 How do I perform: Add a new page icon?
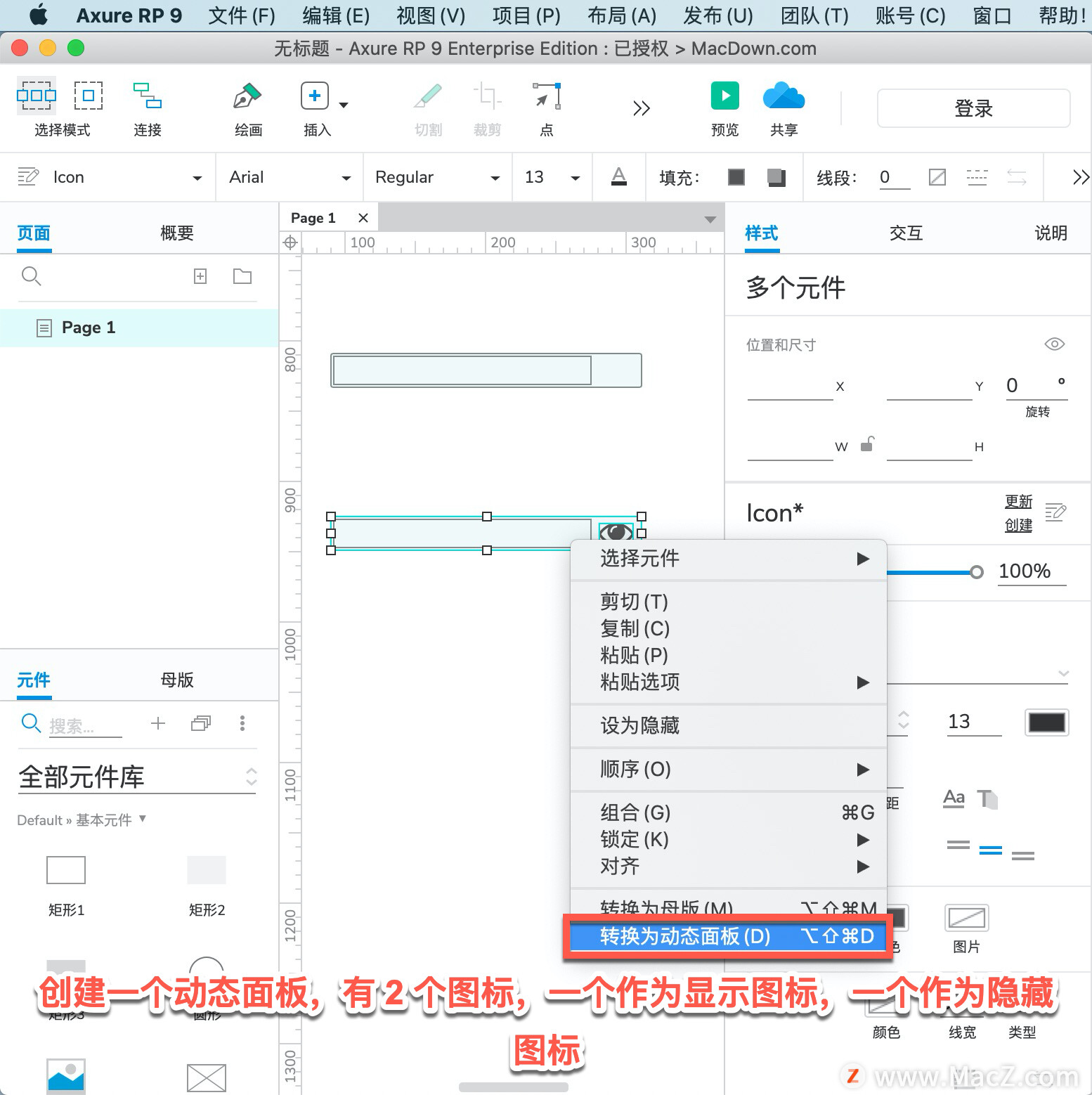[x=200, y=276]
